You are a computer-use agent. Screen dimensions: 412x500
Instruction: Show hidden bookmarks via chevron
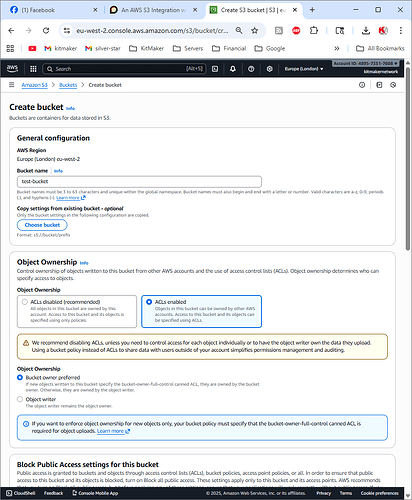coord(337,49)
